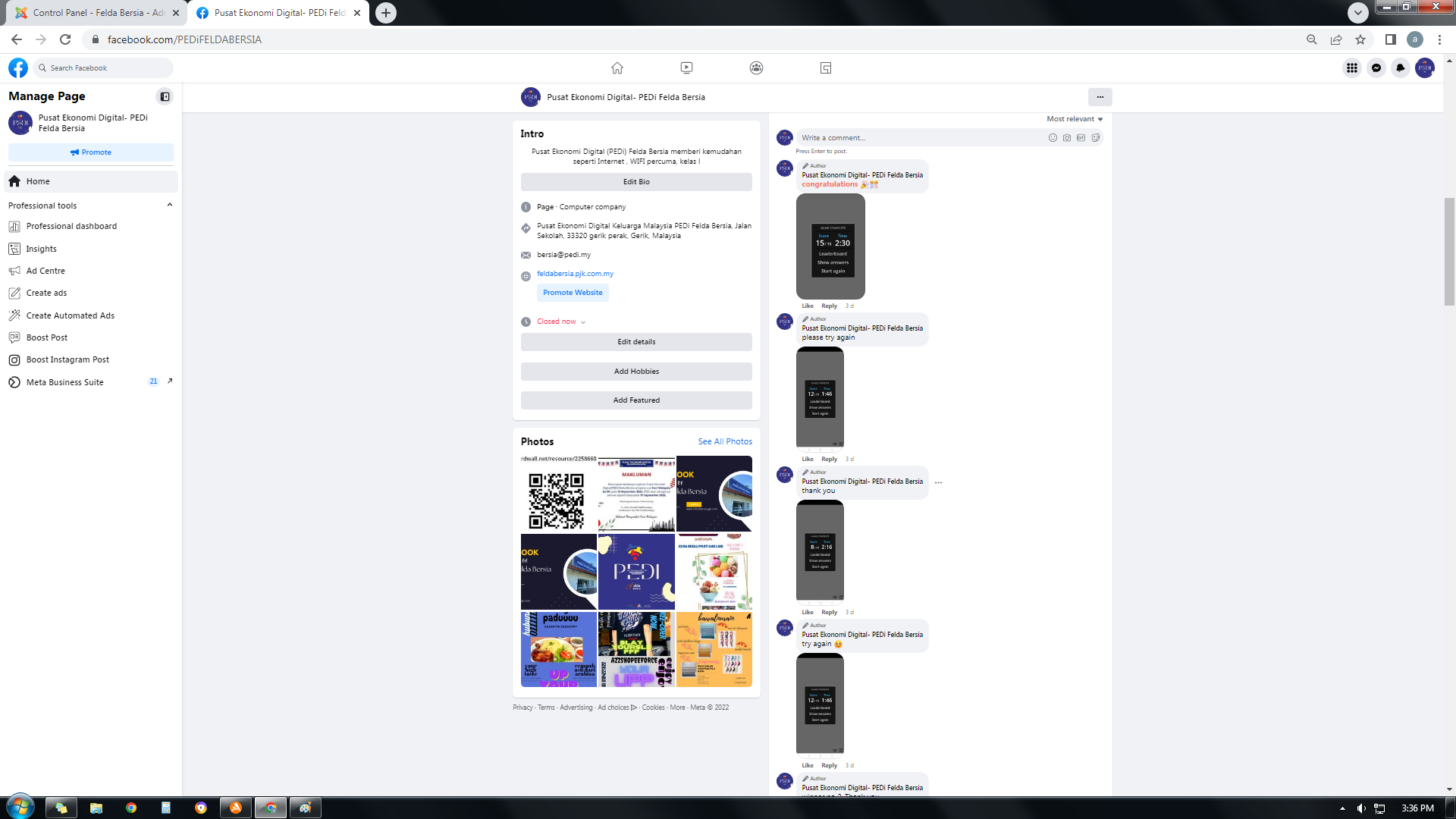Open the See All Photos link
This screenshot has width=1456, height=819.
click(725, 441)
